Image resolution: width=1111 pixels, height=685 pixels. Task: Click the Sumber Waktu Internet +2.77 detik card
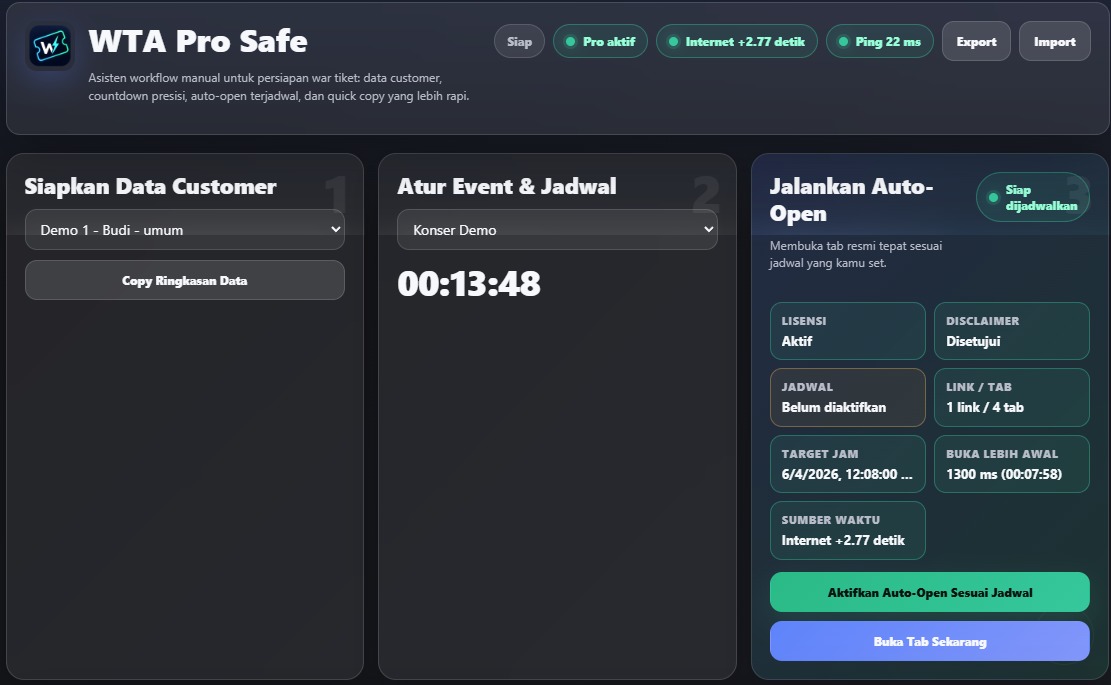click(x=847, y=531)
